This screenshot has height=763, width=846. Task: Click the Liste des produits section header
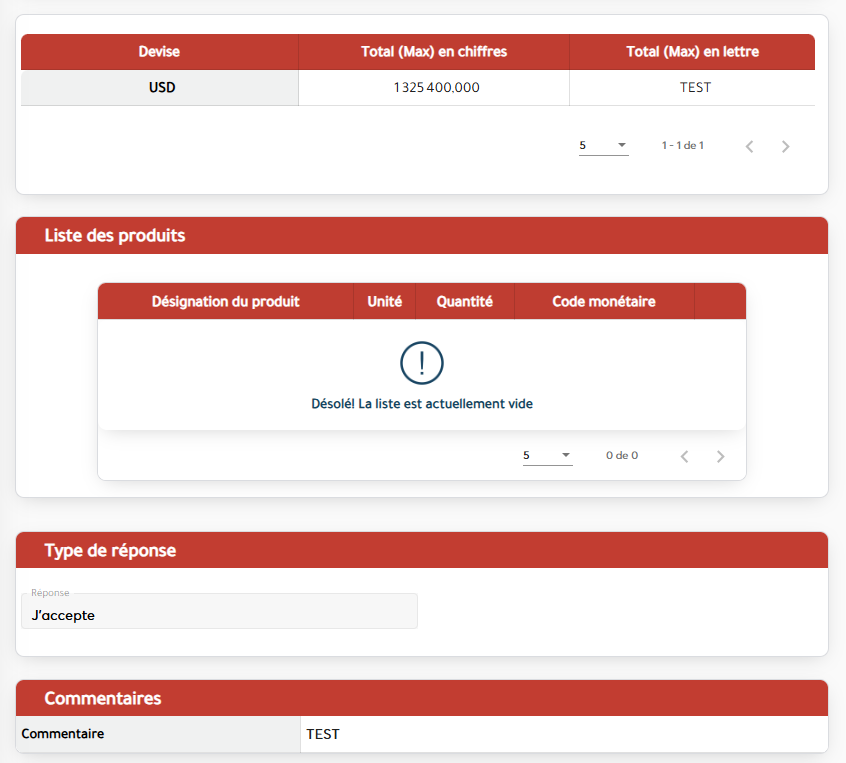pos(115,236)
